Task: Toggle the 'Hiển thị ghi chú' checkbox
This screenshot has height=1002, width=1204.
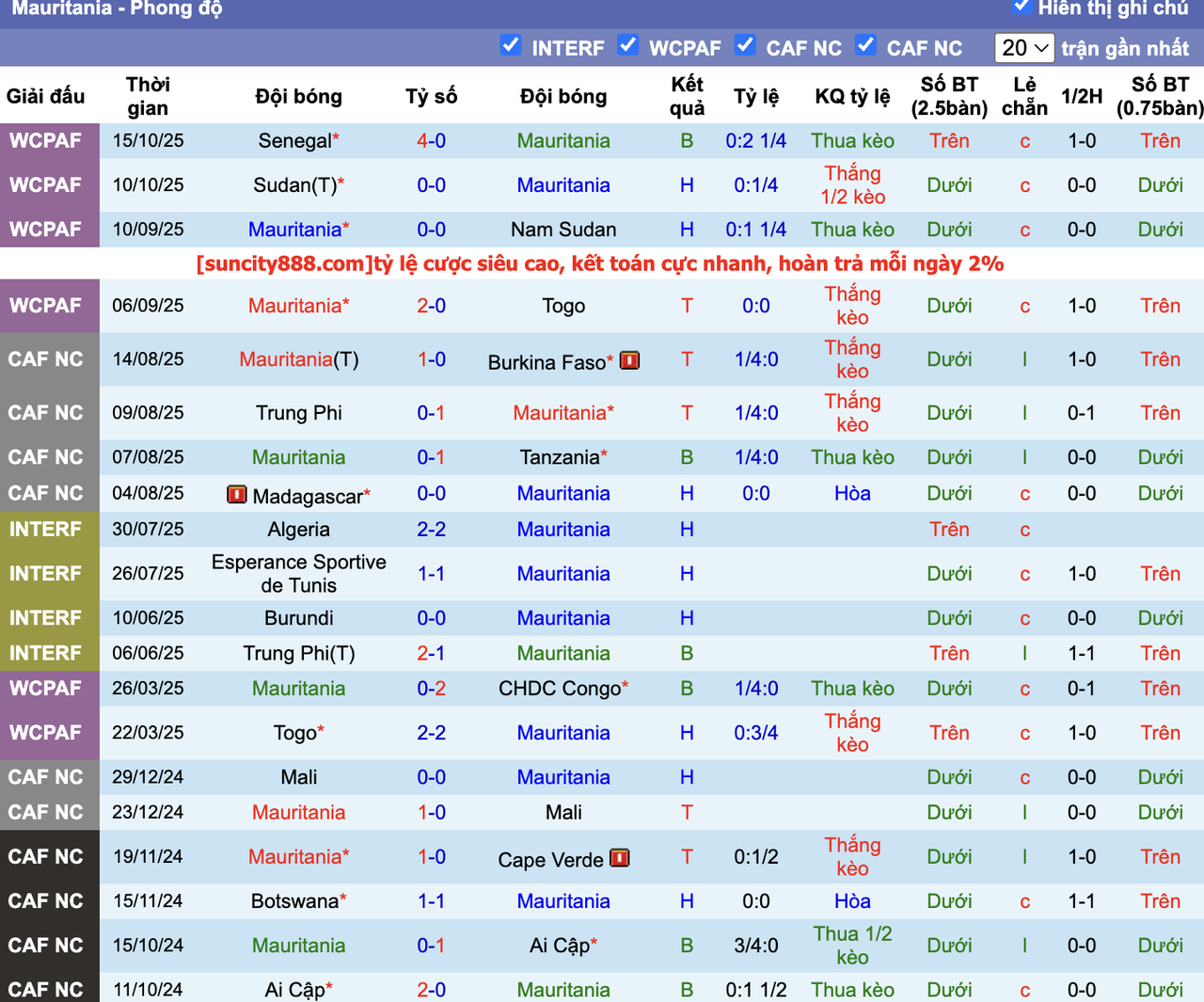Action: pyautogui.click(x=1021, y=7)
